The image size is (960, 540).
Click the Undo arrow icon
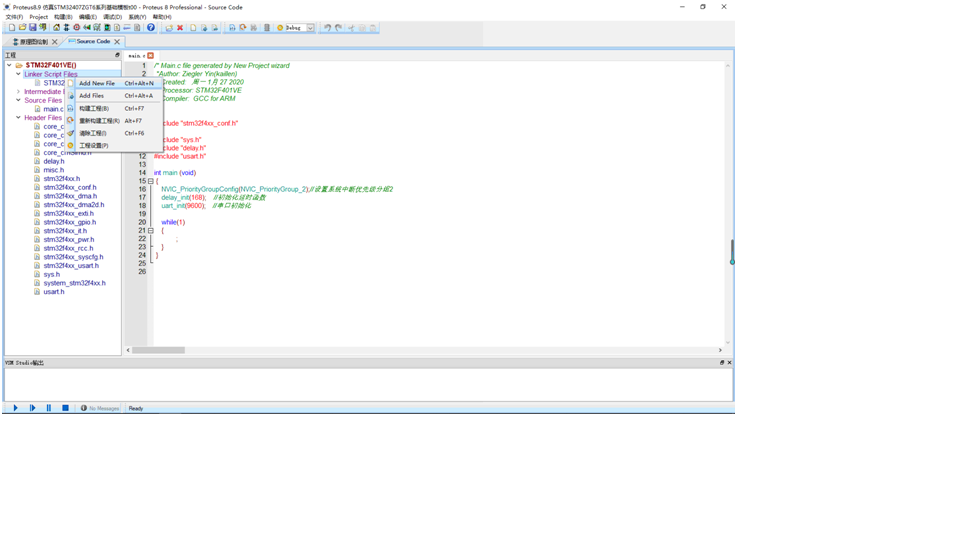coord(328,28)
